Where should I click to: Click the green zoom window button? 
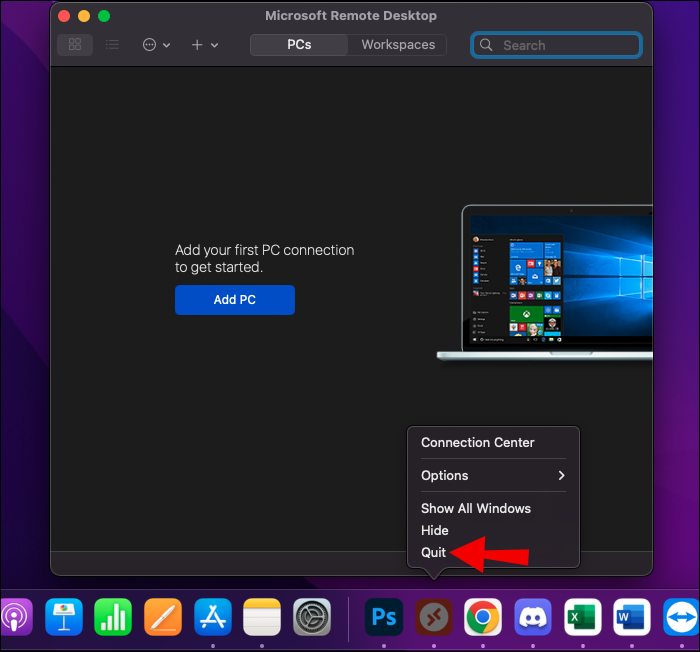tap(104, 16)
